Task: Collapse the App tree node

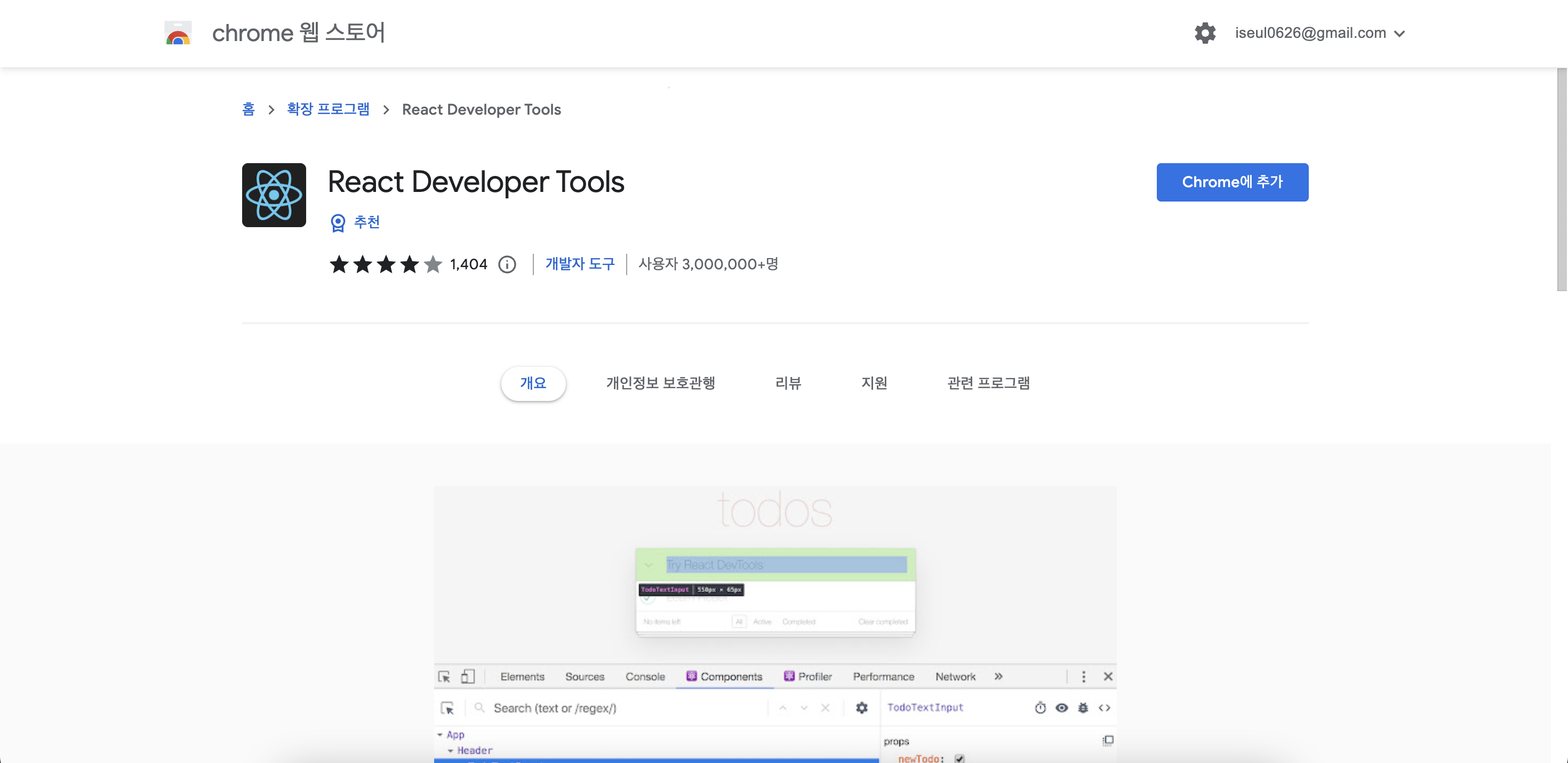Action: click(440, 735)
